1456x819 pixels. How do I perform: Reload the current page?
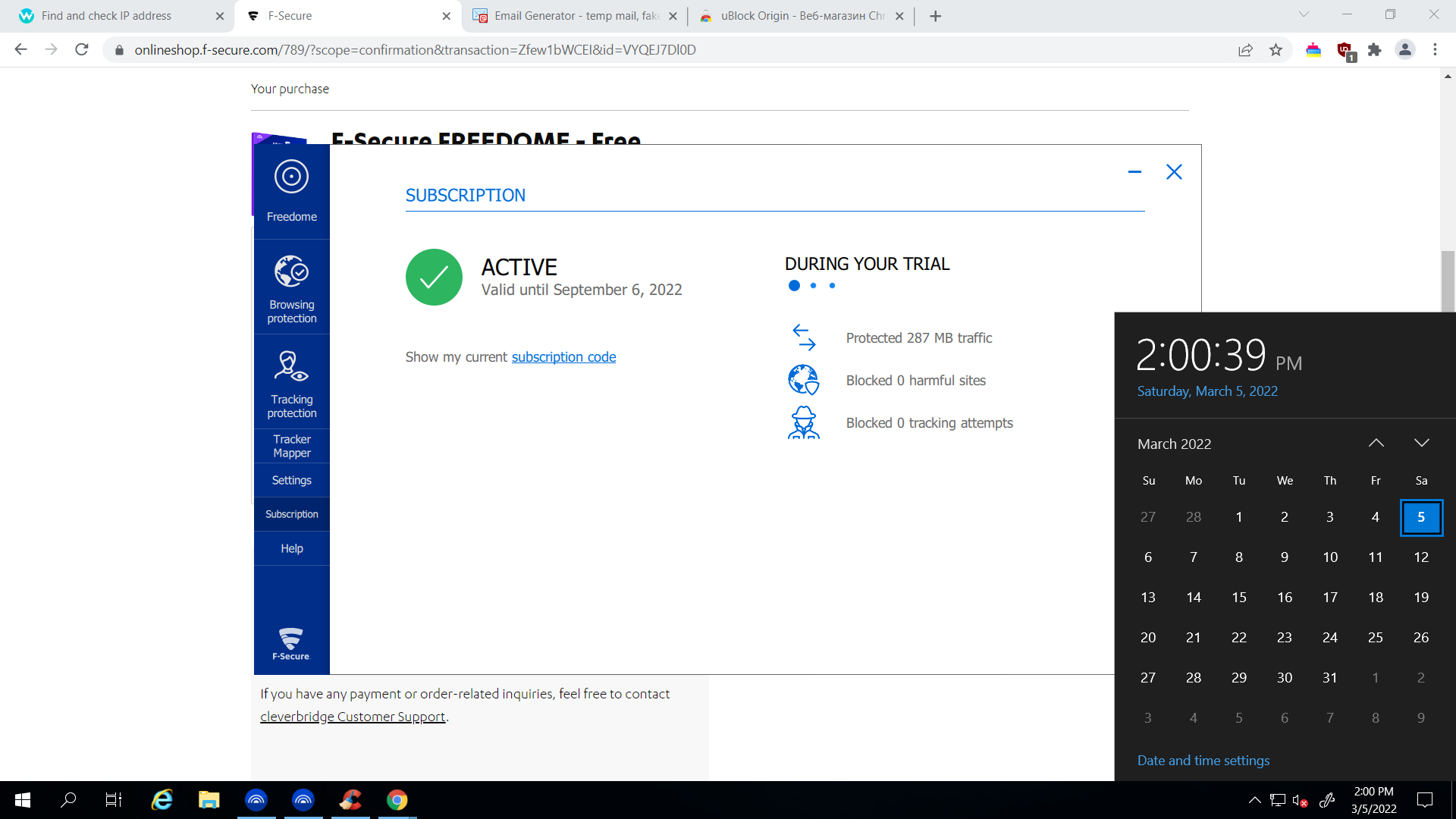click(x=82, y=50)
